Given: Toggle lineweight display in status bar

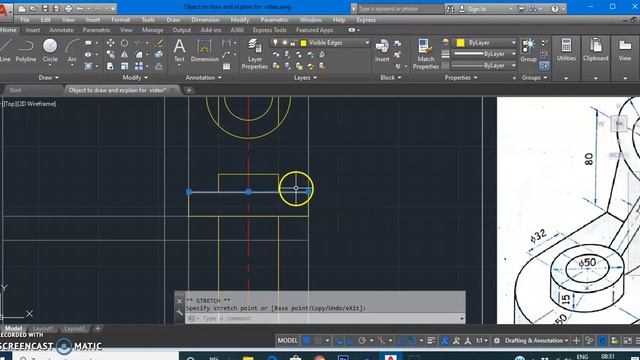Looking at the screenshot, I should tap(431, 340).
